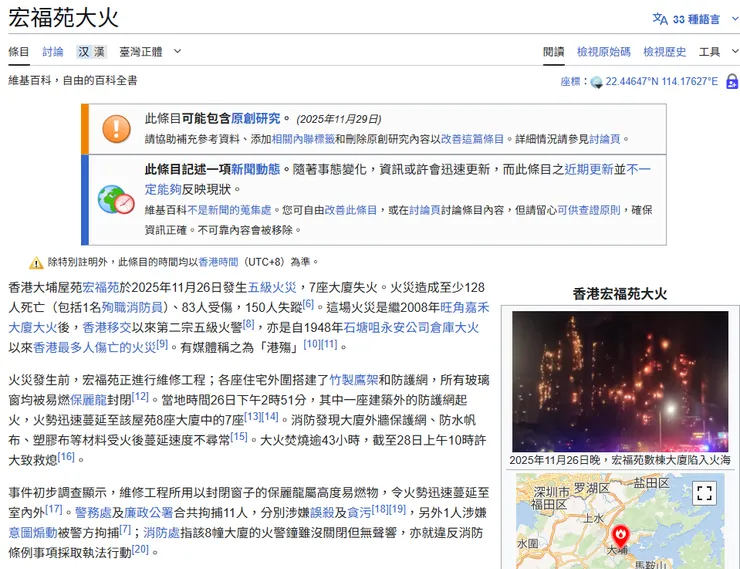This screenshot has height=569, width=740.
Task: Open the 竹製鷹架 link
Action: click(353, 380)
